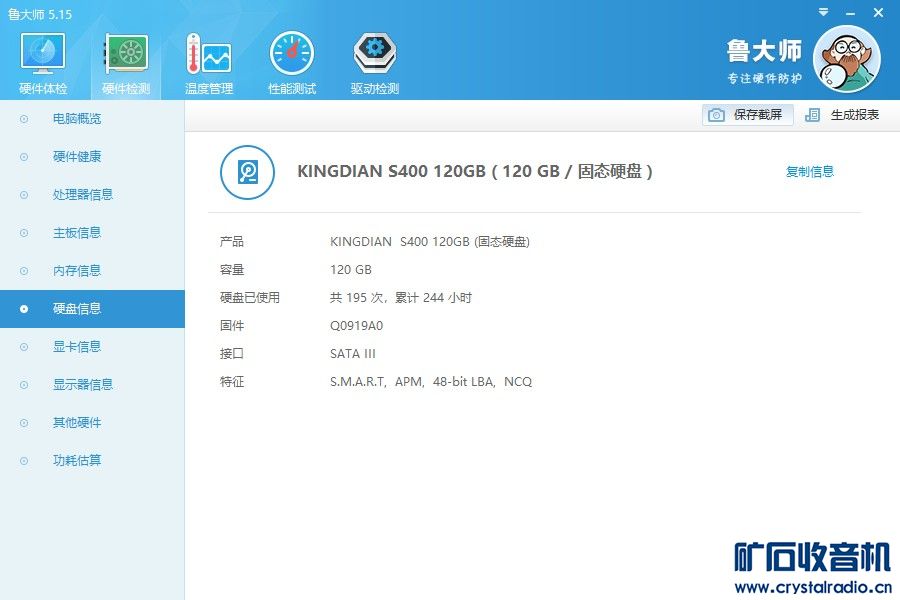900x600 pixels.
Task: Click the 固件 field label
Action: [x=232, y=326]
